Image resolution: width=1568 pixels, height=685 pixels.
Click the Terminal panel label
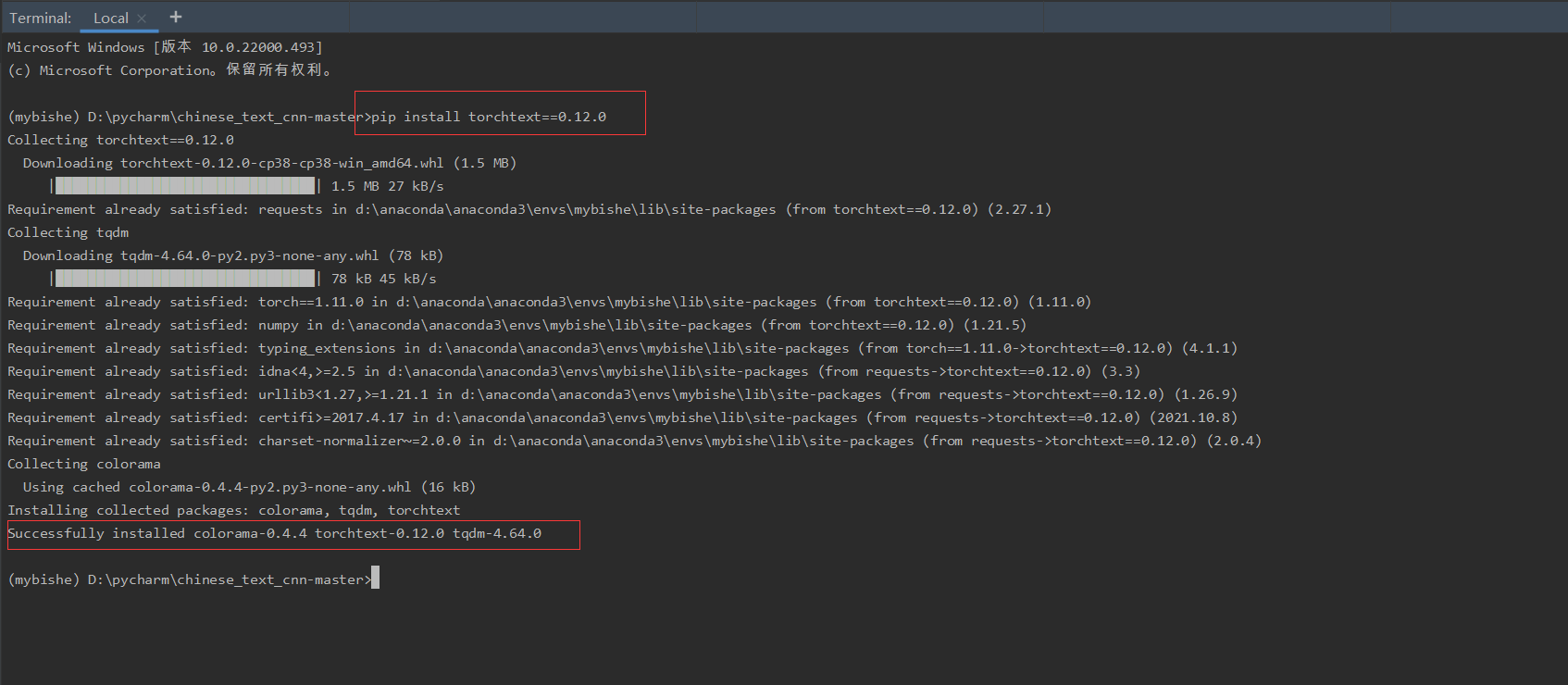40,18
